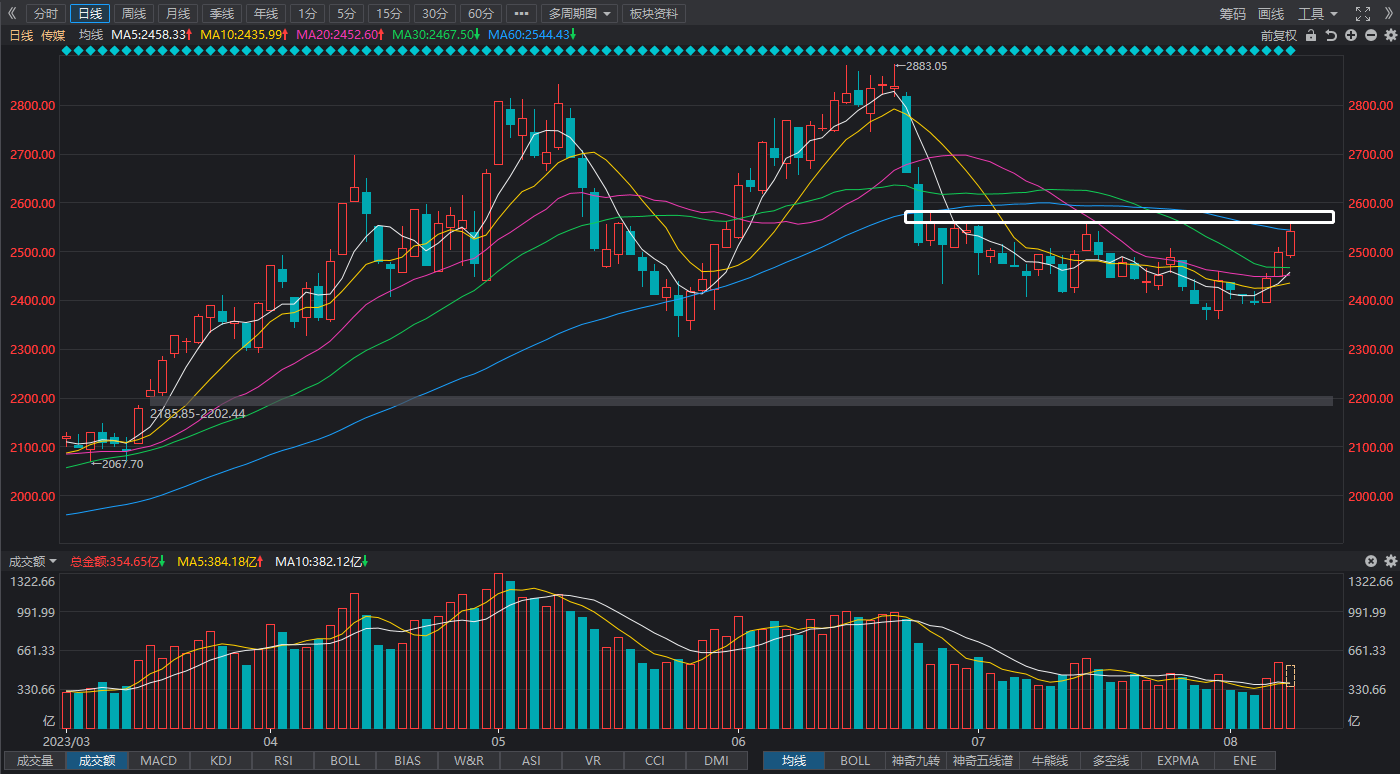This screenshot has width=1400, height=774.
Task: Zoom in chart with plus icon
Action: (x=1351, y=35)
